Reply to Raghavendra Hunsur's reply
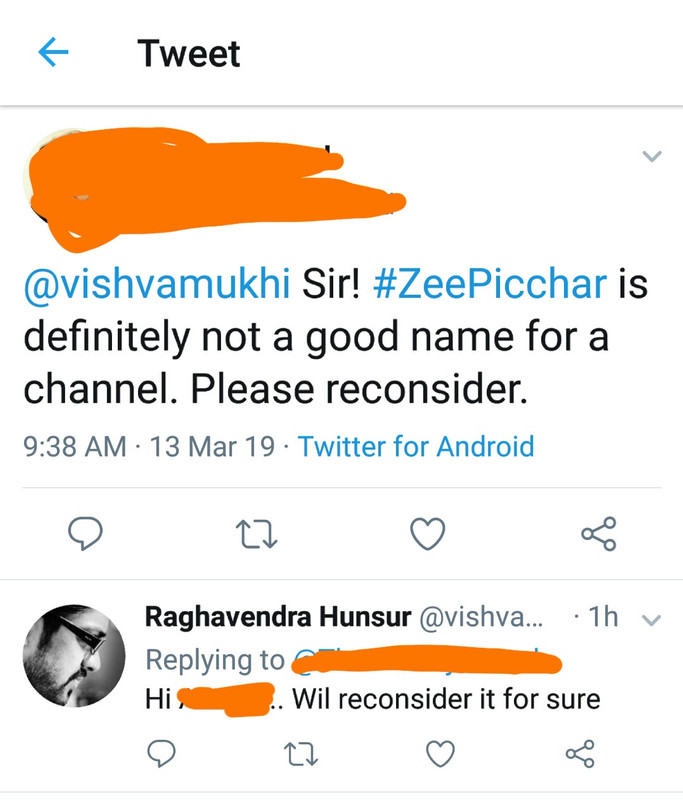This screenshot has width=683, height=800. coord(161,754)
